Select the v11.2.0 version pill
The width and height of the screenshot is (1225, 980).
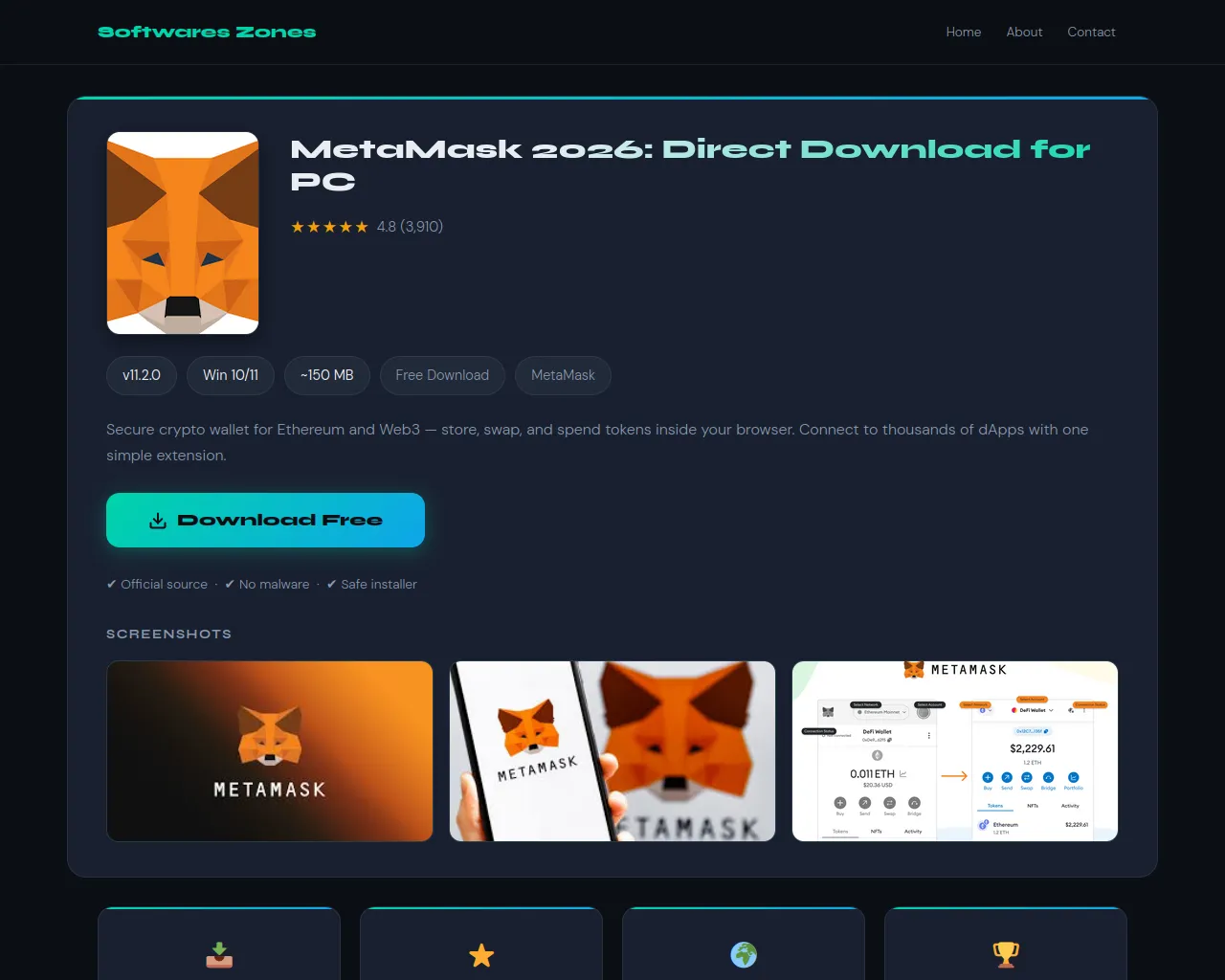coord(142,375)
